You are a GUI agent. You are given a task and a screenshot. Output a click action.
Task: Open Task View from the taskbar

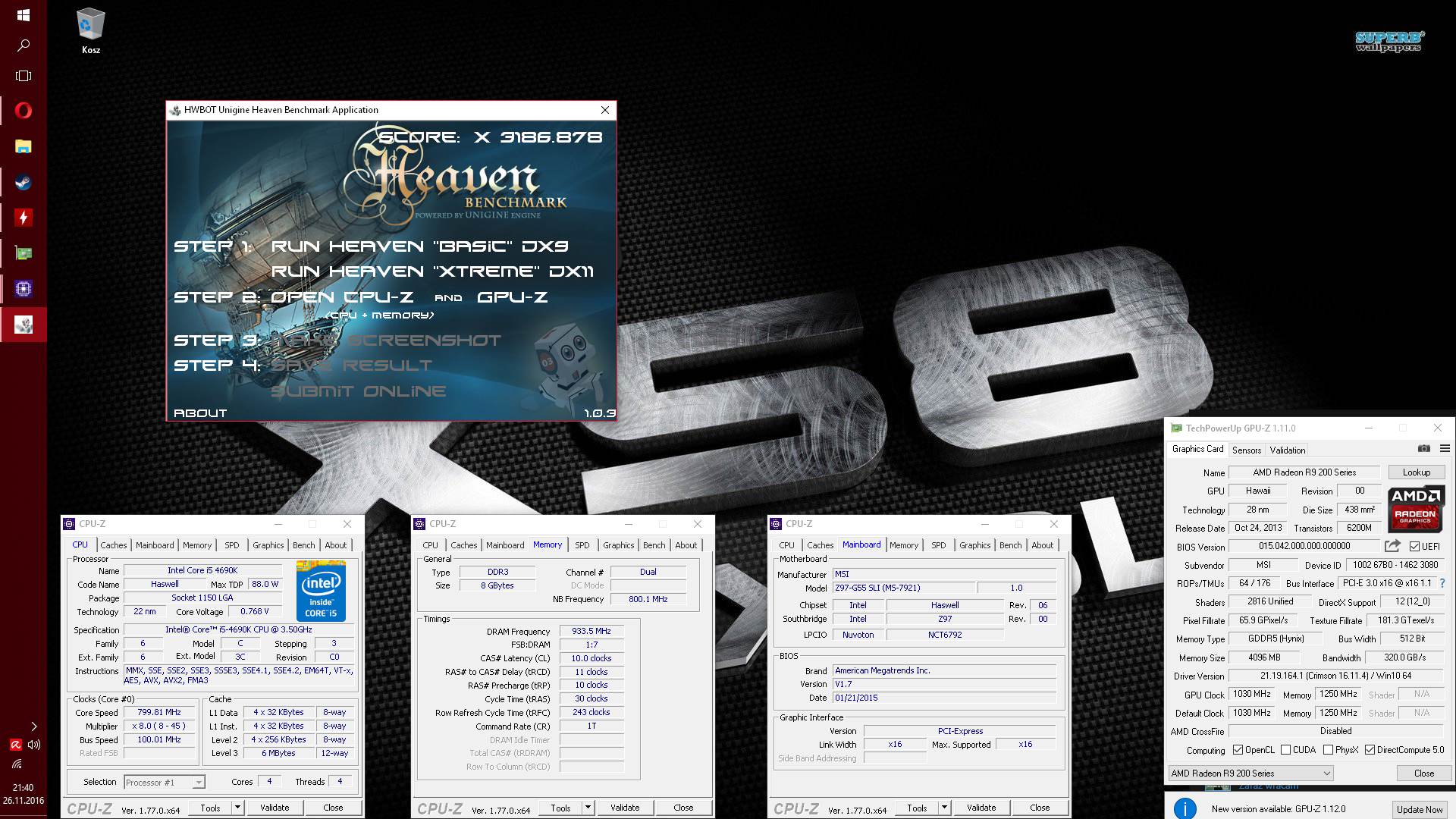tap(24, 76)
